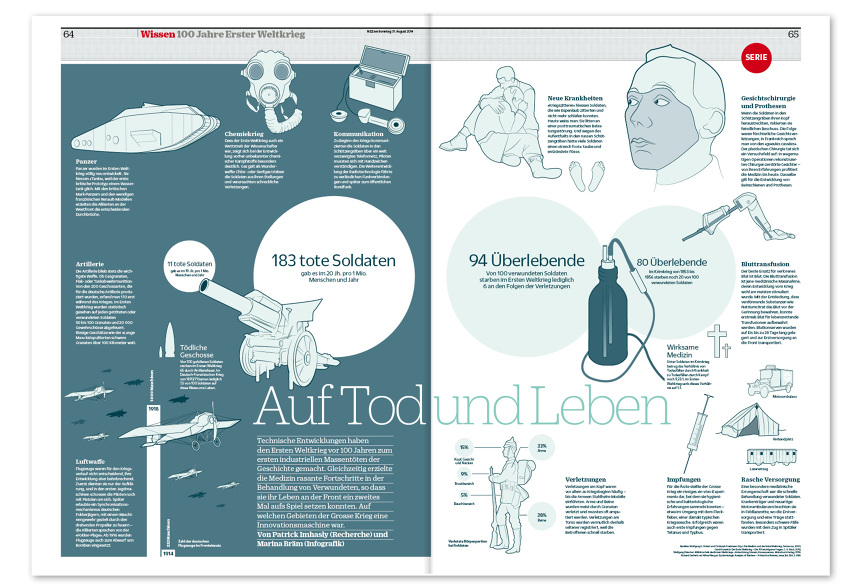Click the standing soldier with rifle
The height and width of the screenshot is (587, 860).
511,496
